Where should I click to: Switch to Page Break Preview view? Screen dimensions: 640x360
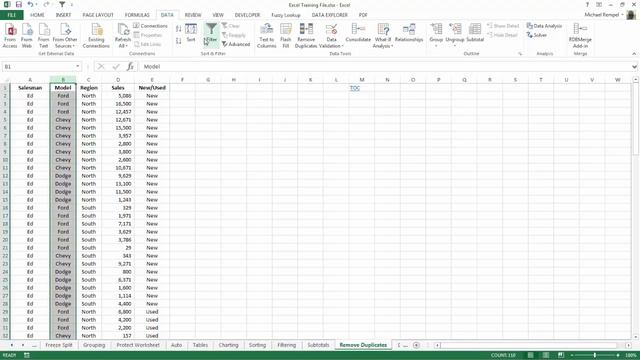[x=561, y=356]
